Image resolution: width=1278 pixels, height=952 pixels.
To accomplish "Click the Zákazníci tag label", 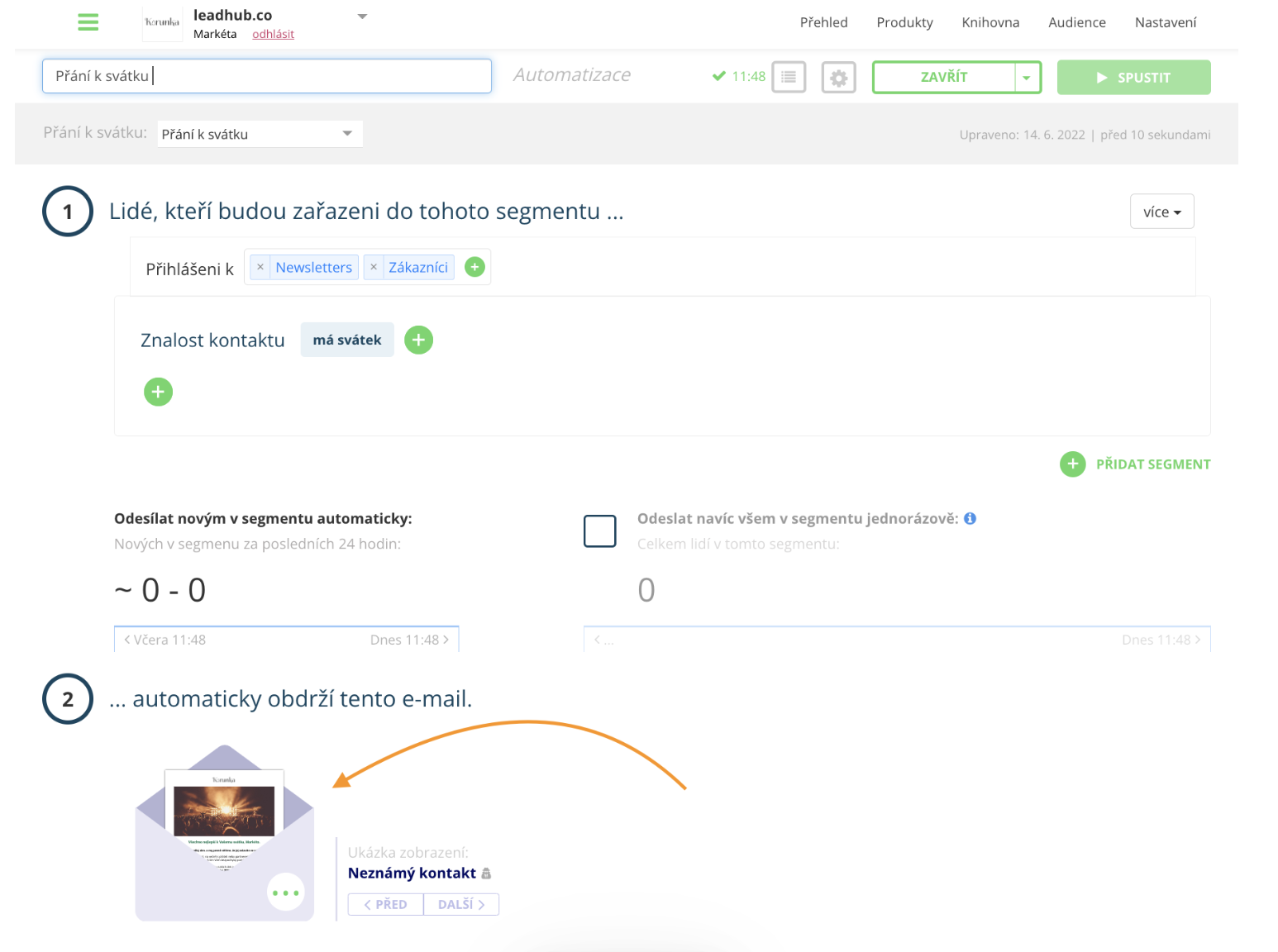I will [x=418, y=267].
